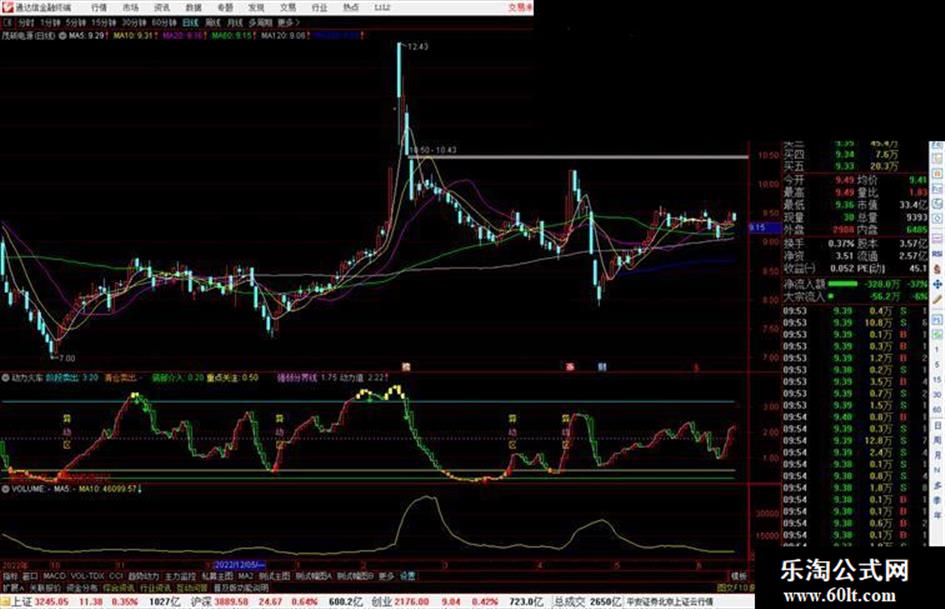
Task: Open the 行业 menu
Action: coord(319,8)
